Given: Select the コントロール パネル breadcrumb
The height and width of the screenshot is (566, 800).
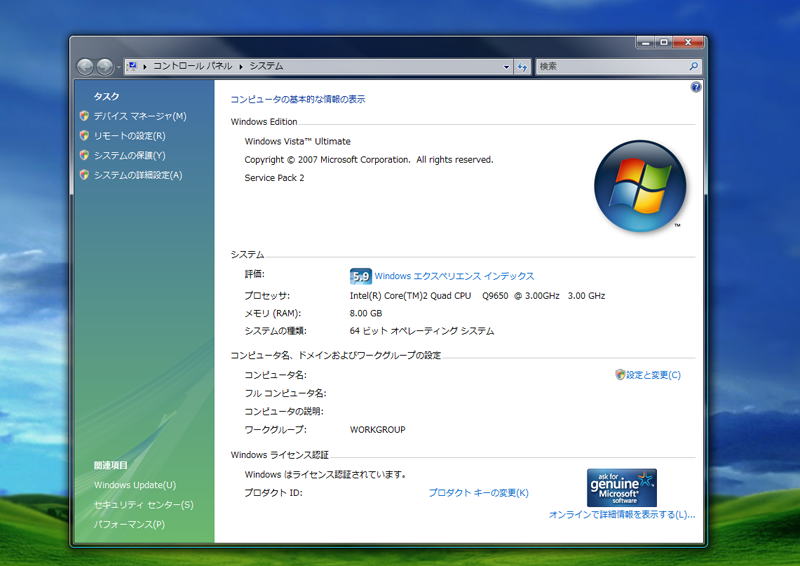Looking at the screenshot, I should 192,66.
